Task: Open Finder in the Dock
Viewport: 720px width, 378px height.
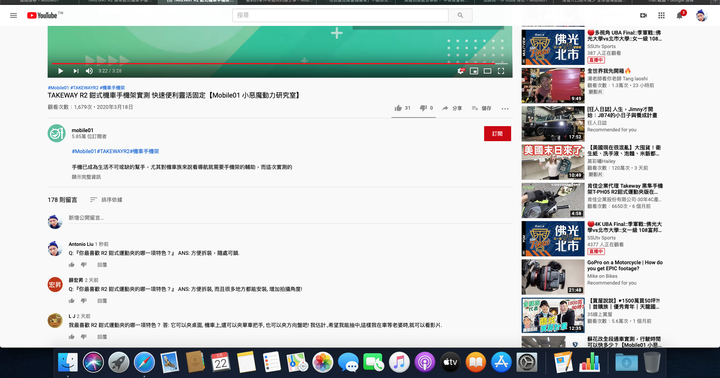Action: (x=68, y=362)
